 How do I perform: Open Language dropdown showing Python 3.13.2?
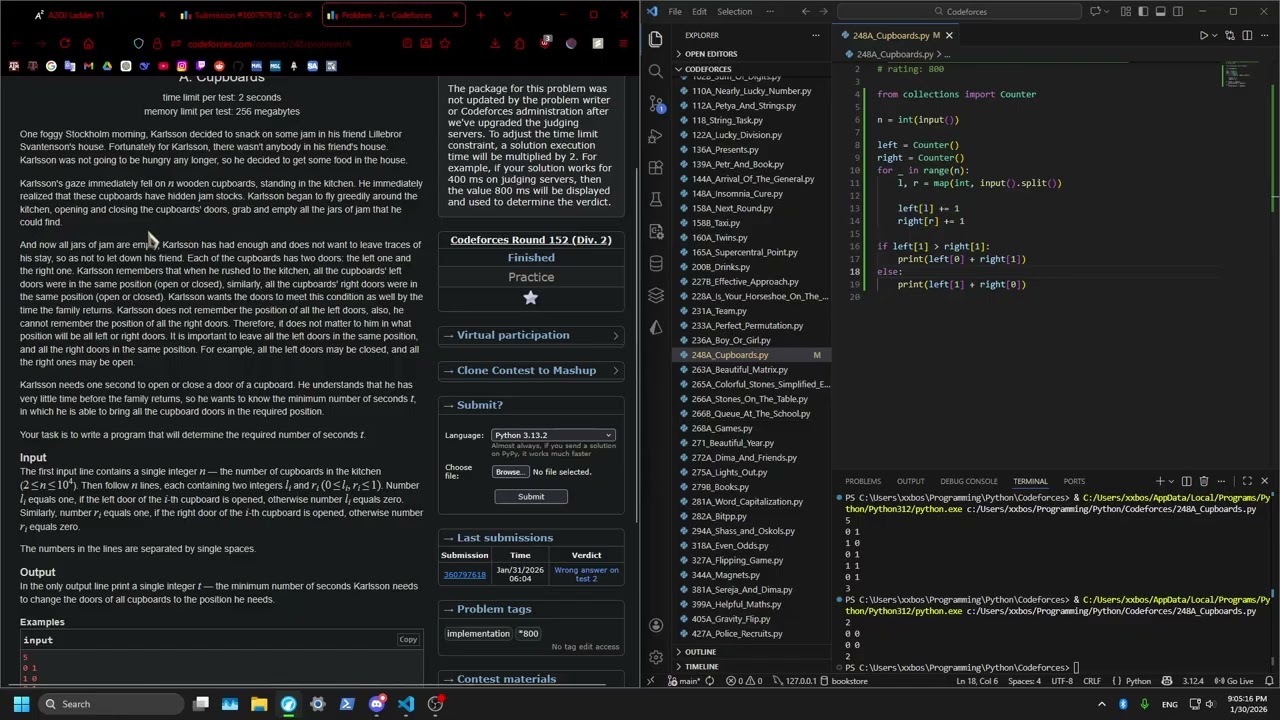click(x=553, y=435)
